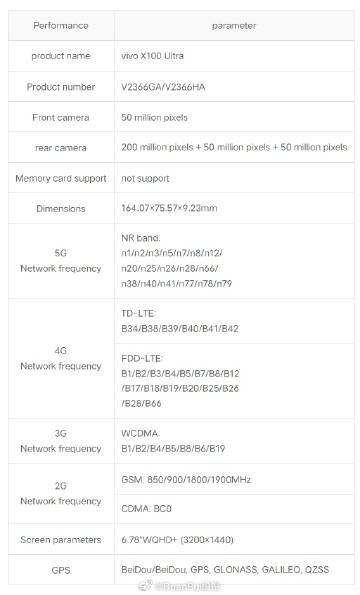
Task: Click the '5G Network frequency' label
Action: [x=61, y=261]
